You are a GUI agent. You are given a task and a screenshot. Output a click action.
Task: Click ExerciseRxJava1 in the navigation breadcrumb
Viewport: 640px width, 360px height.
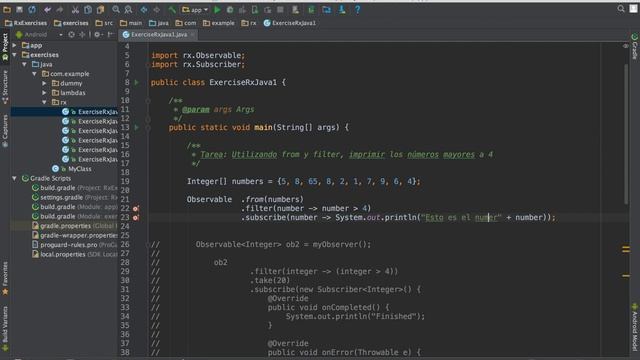(290, 23)
